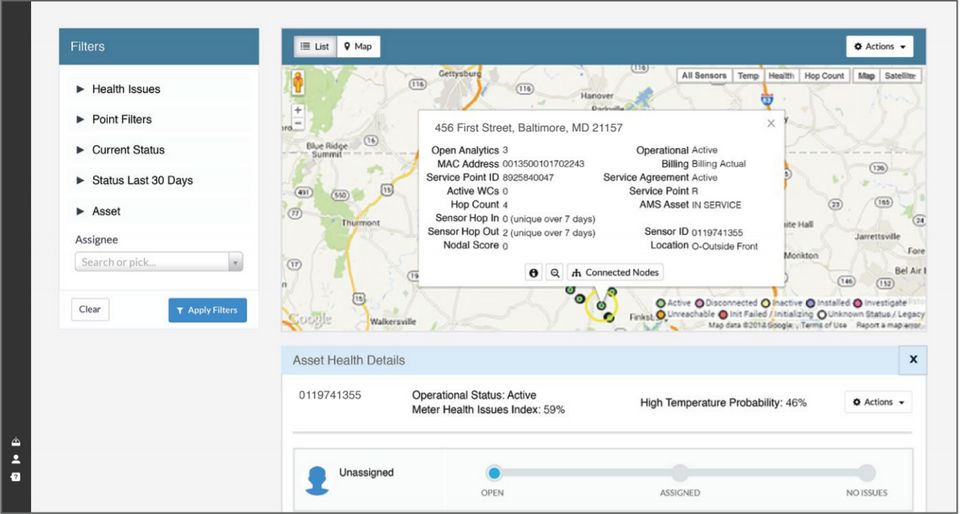Zoom out the map with minus button

point(298,123)
